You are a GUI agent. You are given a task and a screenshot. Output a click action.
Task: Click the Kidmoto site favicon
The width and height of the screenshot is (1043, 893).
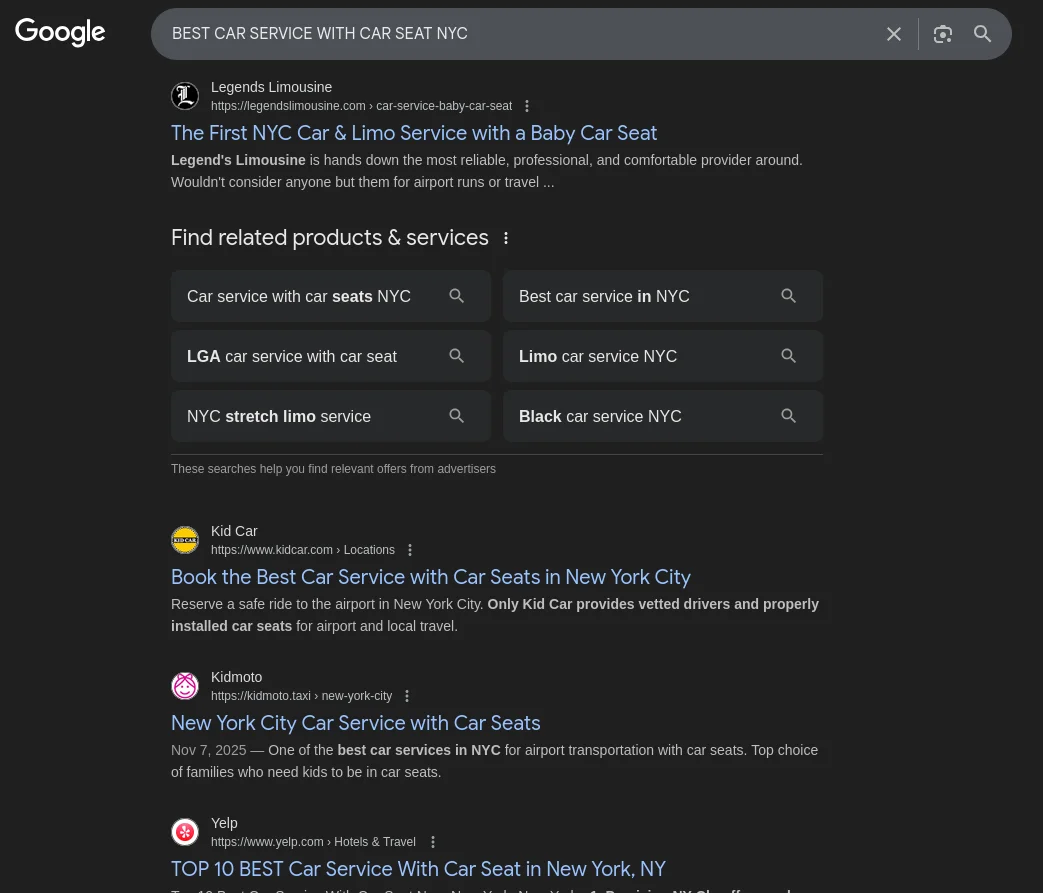[x=185, y=686]
